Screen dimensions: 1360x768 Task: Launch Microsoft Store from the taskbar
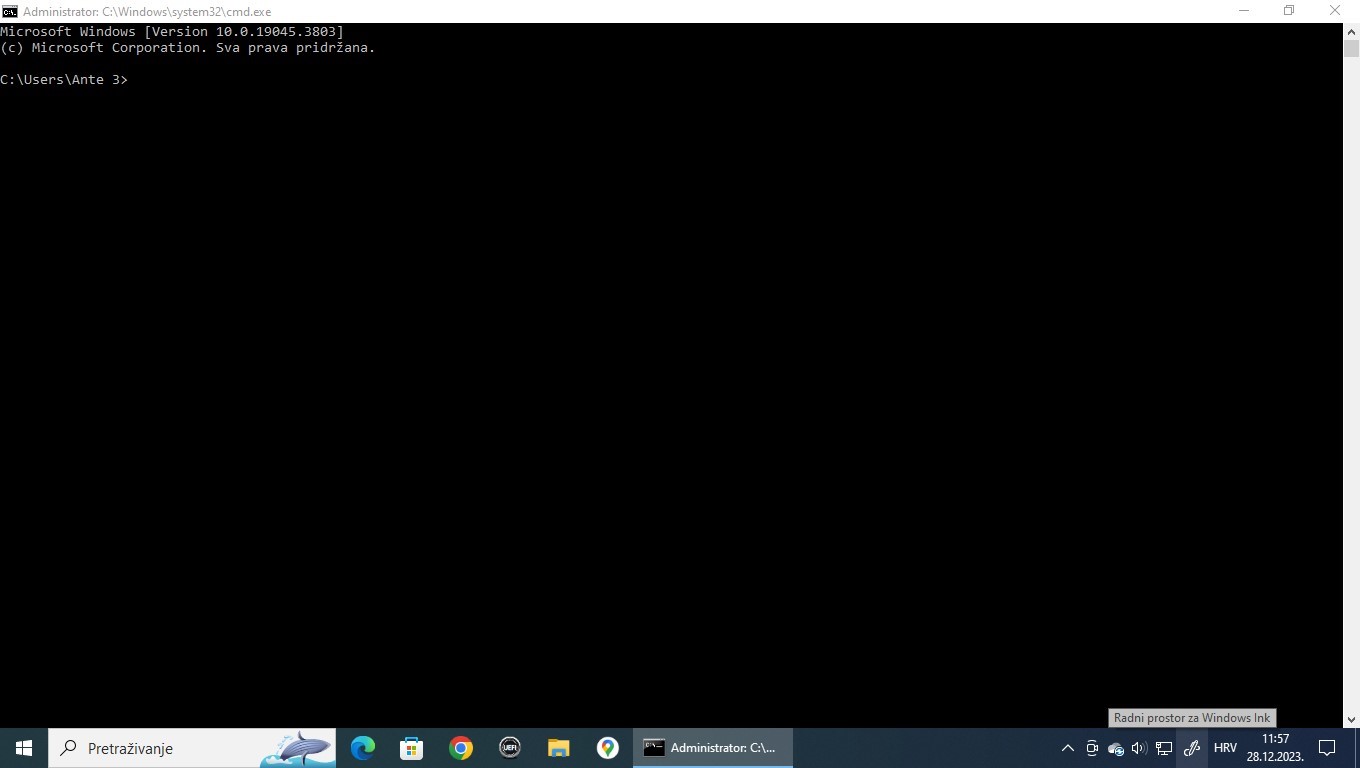[x=412, y=748]
